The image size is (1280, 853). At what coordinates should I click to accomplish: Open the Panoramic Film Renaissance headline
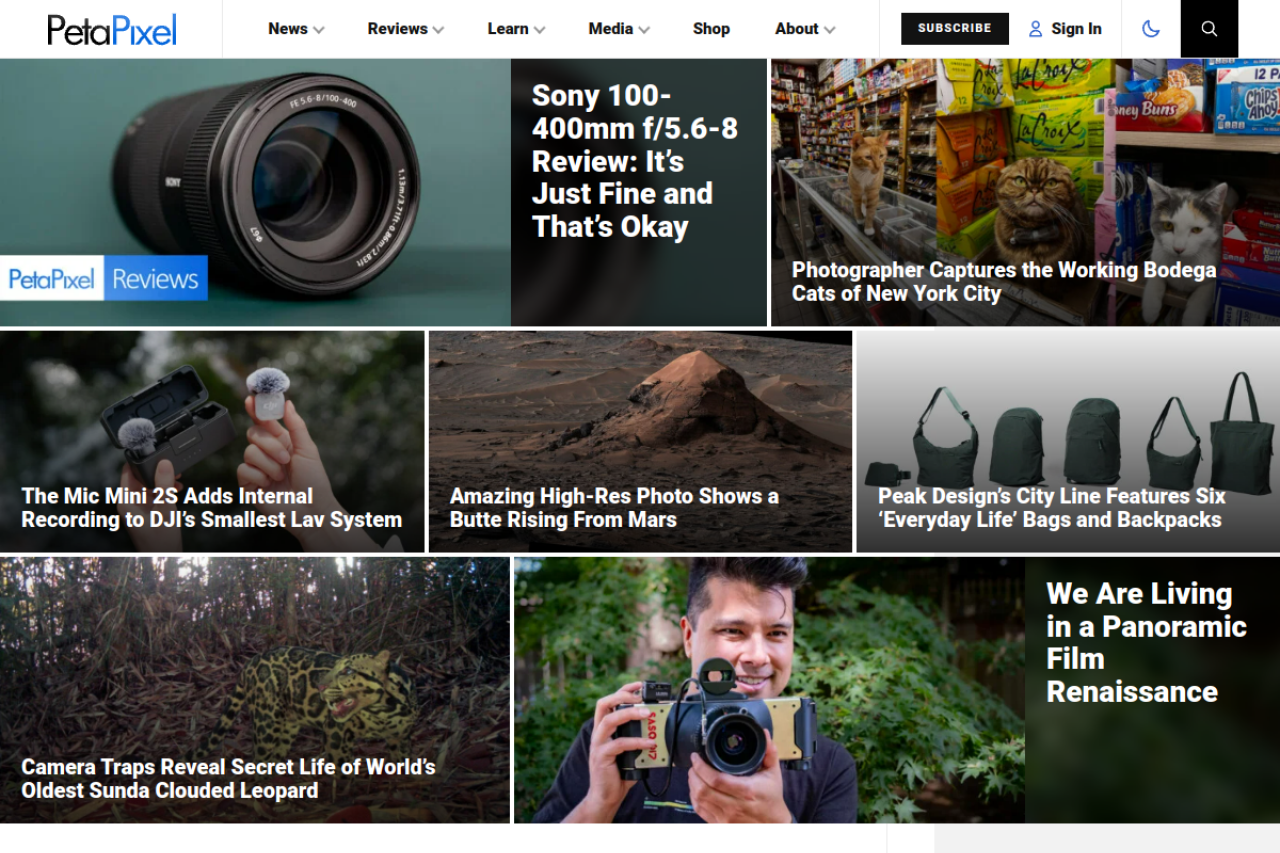(x=1146, y=642)
